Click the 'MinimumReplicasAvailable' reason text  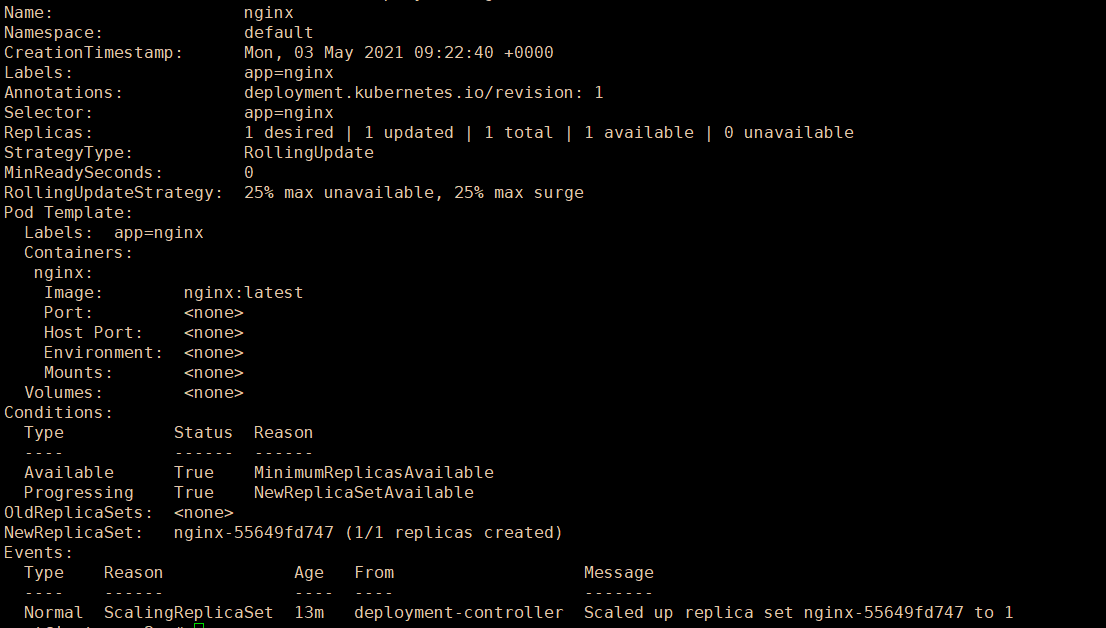[x=373, y=473]
